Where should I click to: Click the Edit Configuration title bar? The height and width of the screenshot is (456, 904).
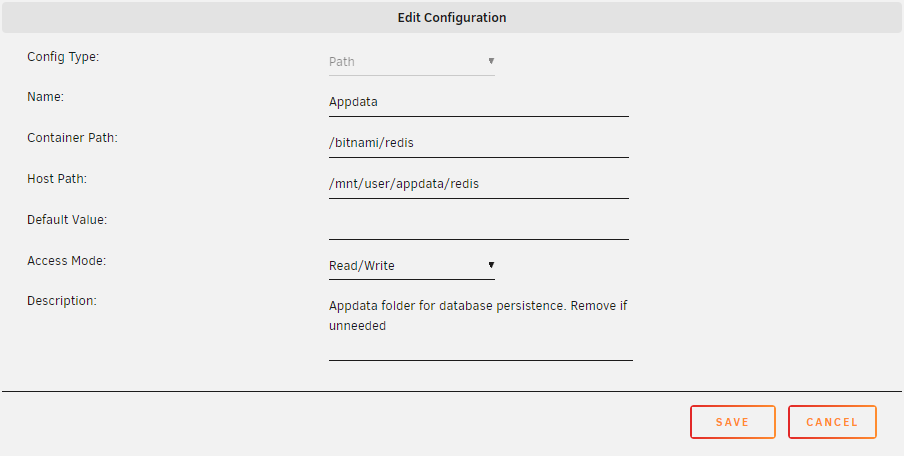point(452,17)
